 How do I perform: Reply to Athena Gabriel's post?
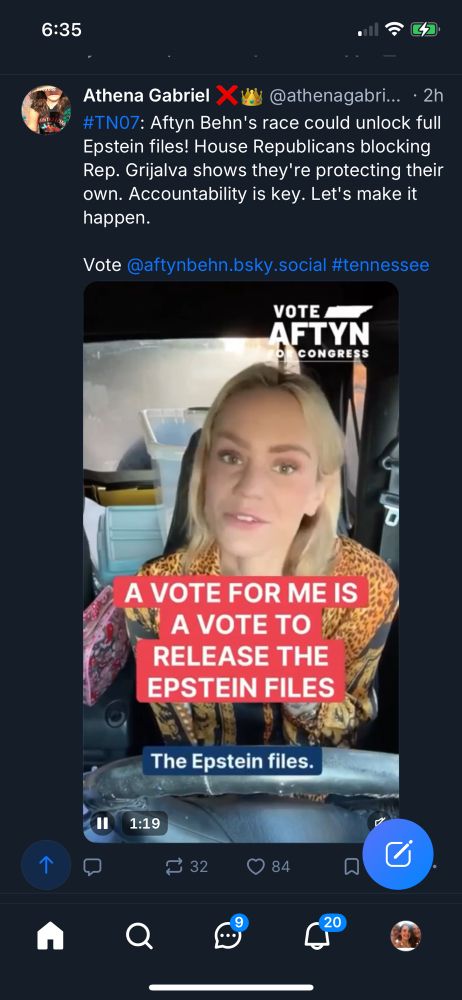click(x=93, y=866)
